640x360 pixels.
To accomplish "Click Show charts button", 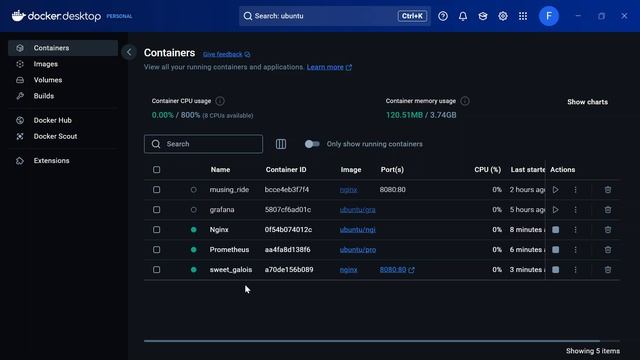I will tap(587, 102).
